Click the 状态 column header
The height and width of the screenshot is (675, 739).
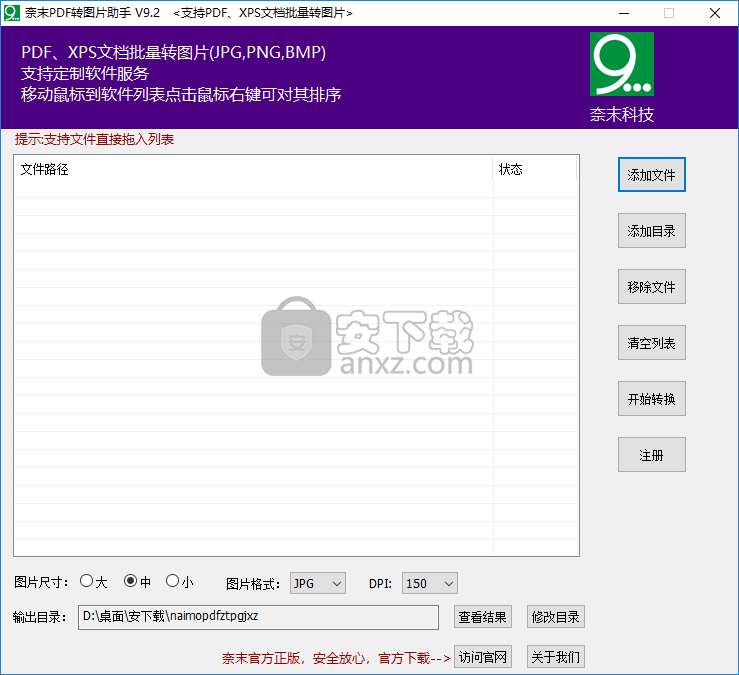point(535,169)
